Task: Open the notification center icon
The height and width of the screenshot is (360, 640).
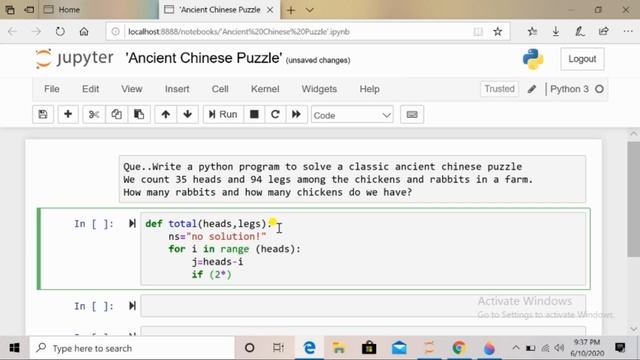Action: click(x=620, y=348)
